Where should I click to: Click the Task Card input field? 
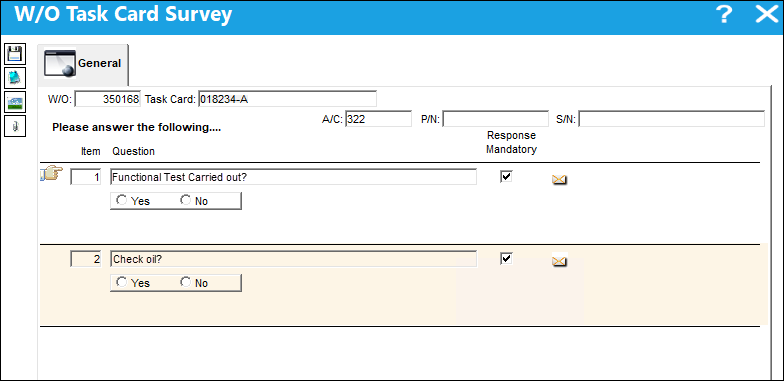point(288,99)
